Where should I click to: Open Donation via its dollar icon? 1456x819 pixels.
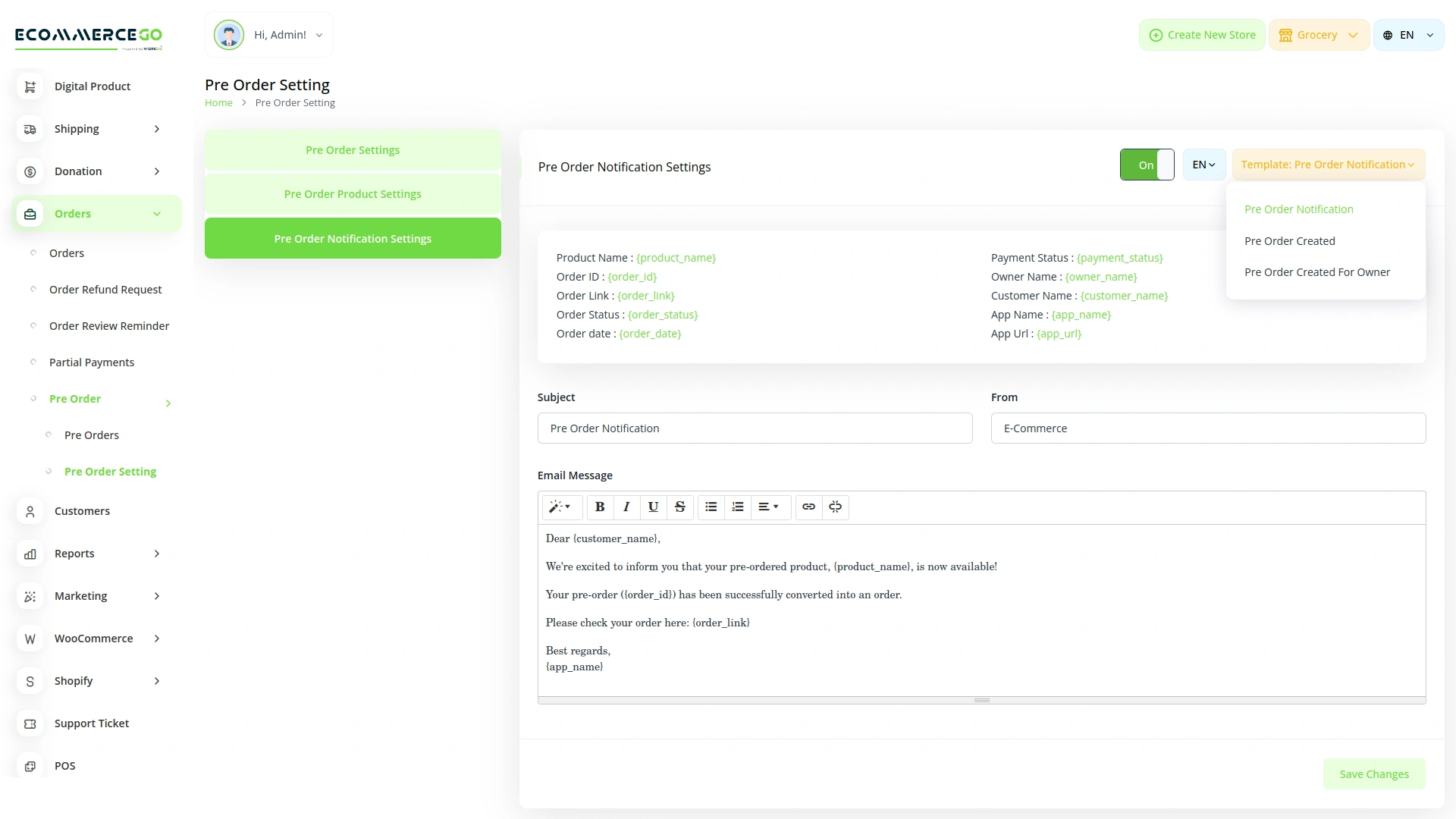(30, 171)
